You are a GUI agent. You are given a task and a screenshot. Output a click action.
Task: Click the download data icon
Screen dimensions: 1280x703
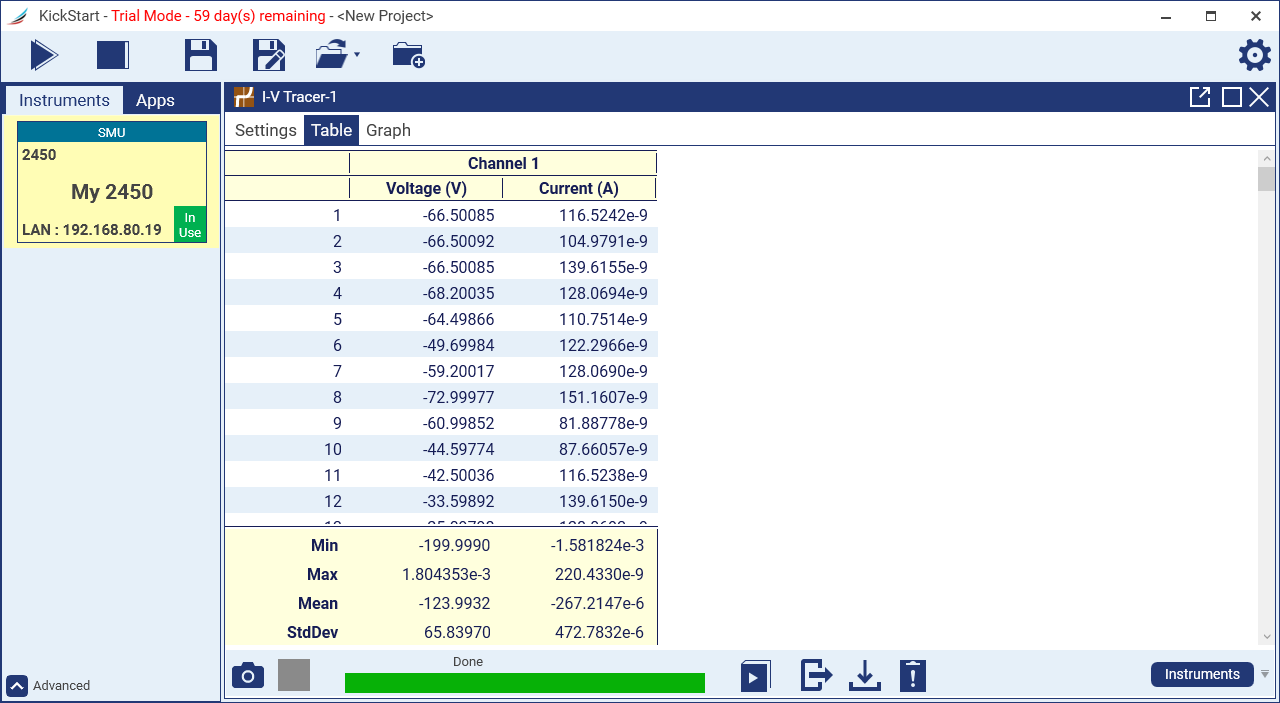tap(864, 675)
